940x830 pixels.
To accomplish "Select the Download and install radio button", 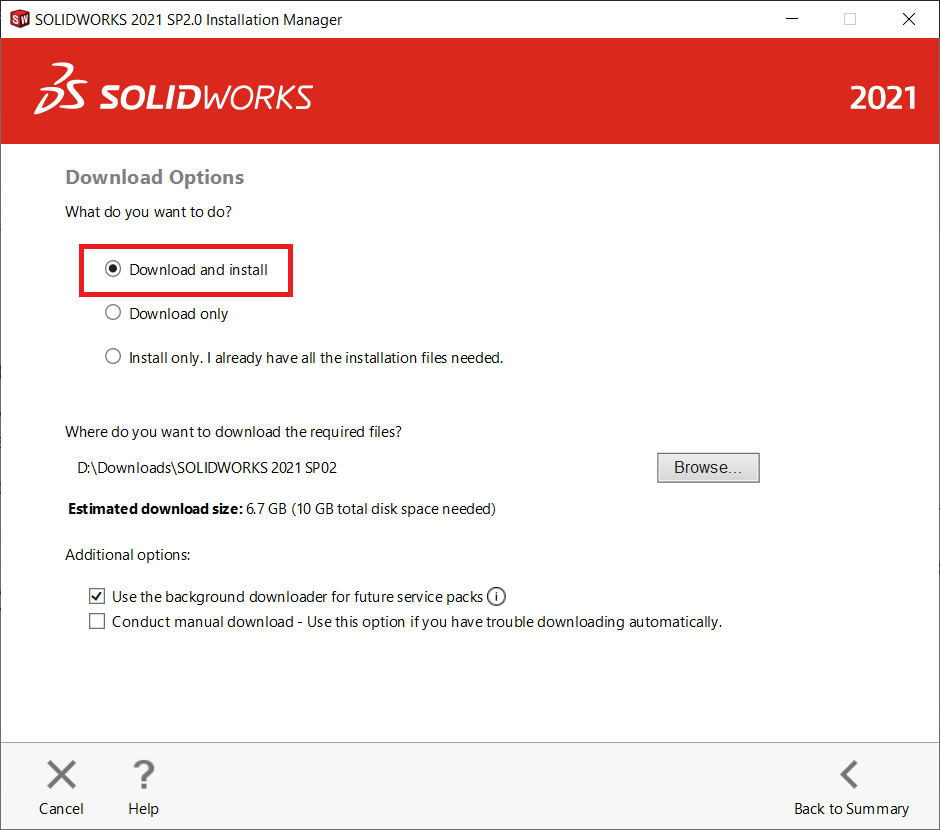I will (113, 269).
